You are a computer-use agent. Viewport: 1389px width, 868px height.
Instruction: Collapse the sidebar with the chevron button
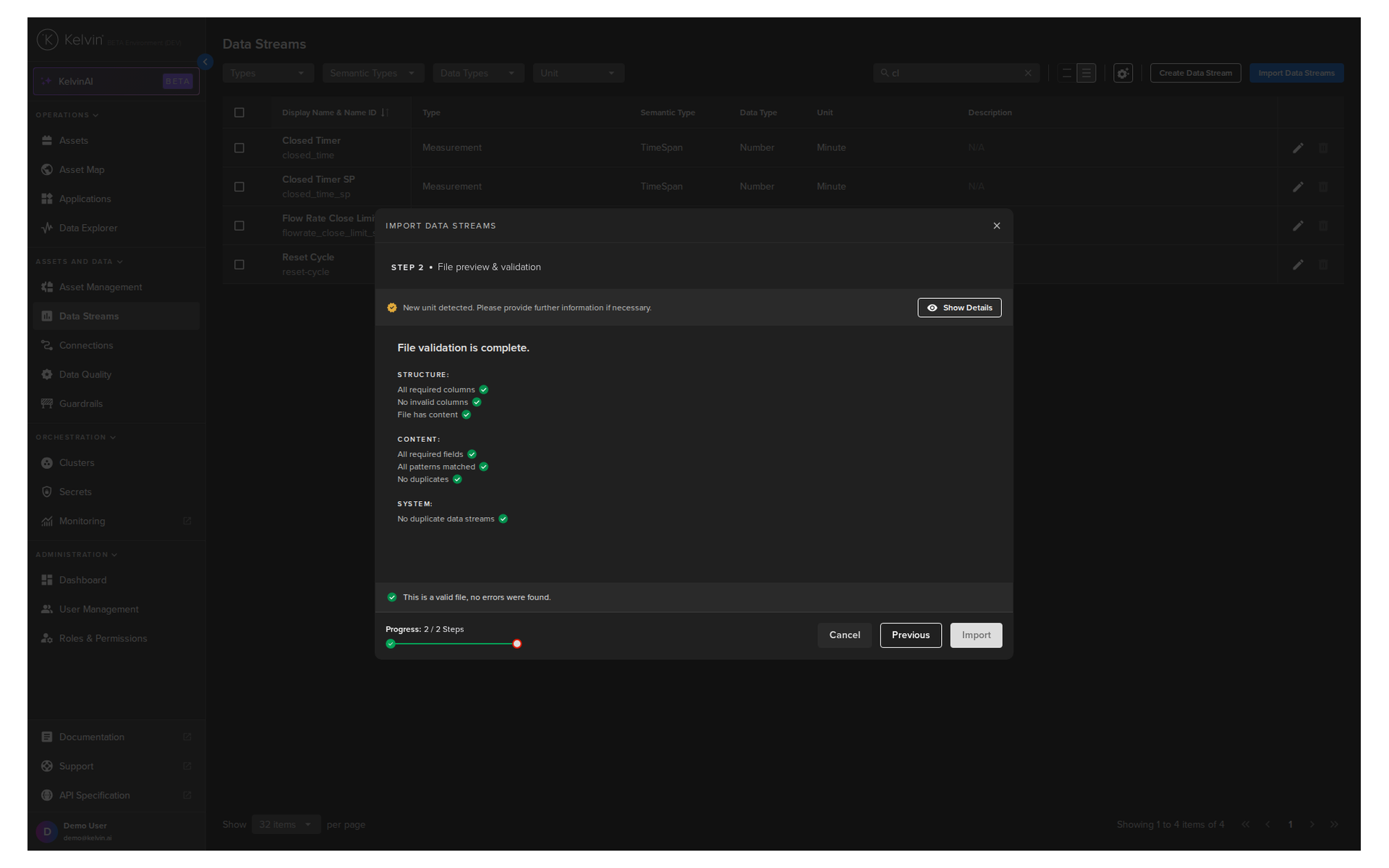tap(205, 62)
